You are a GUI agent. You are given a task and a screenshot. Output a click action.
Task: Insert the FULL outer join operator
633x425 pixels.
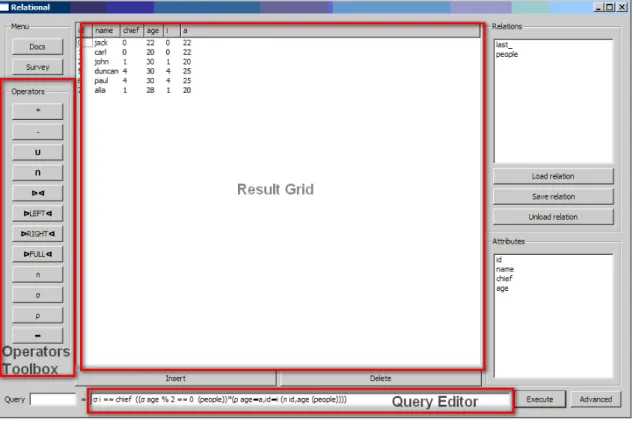38,254
